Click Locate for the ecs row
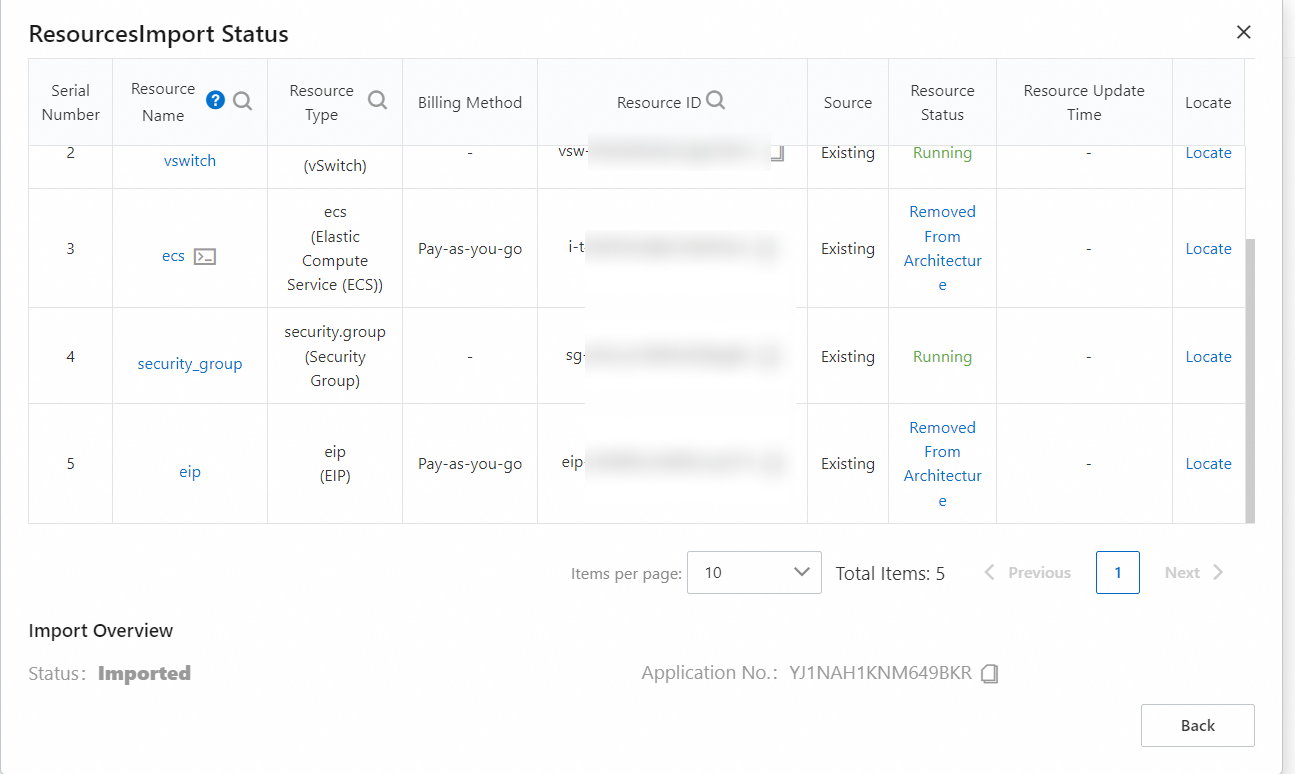The image size is (1295, 774). (1208, 249)
